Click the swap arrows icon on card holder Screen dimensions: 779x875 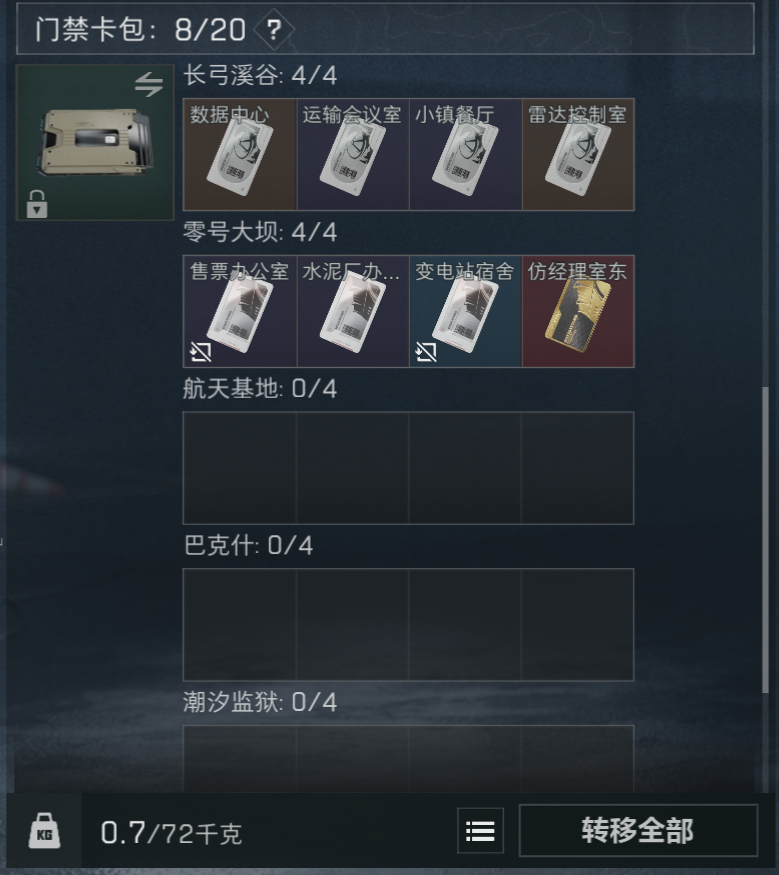(149, 85)
